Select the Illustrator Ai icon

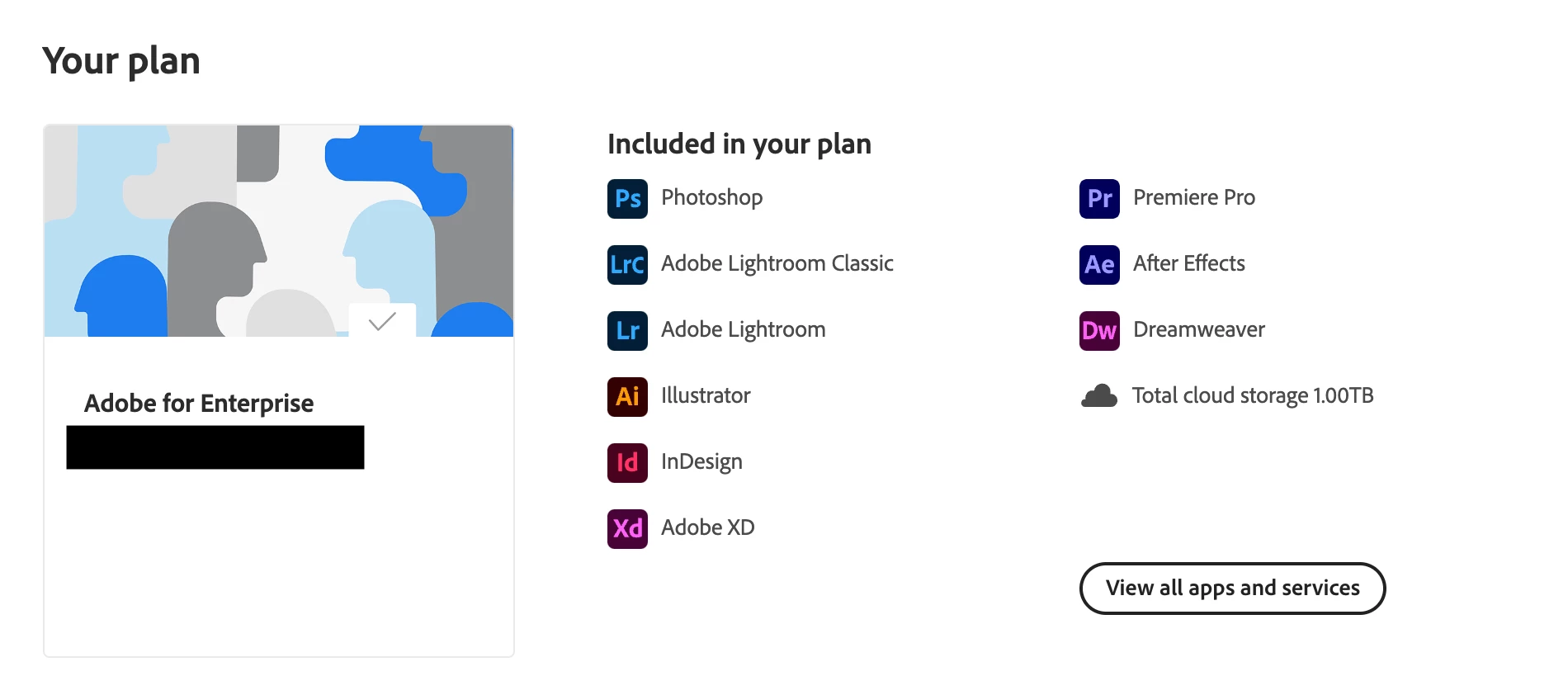coord(627,397)
